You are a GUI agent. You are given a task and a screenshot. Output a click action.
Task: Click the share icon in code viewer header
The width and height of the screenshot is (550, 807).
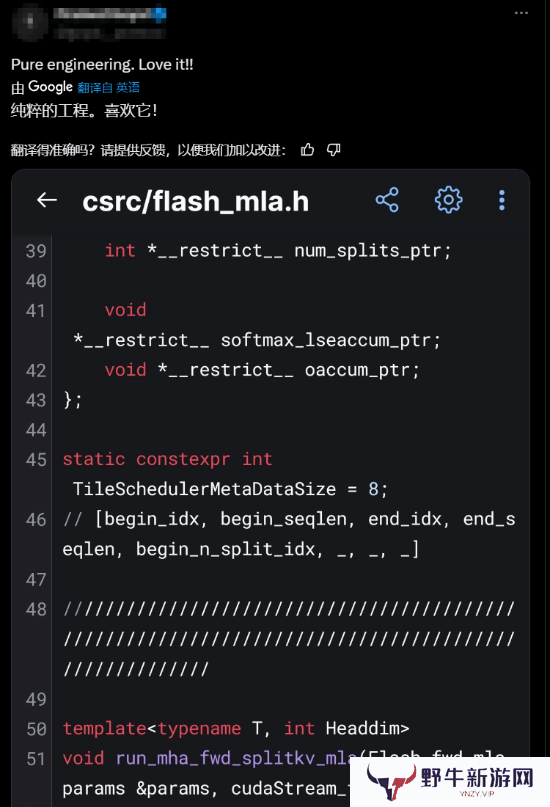(x=387, y=200)
